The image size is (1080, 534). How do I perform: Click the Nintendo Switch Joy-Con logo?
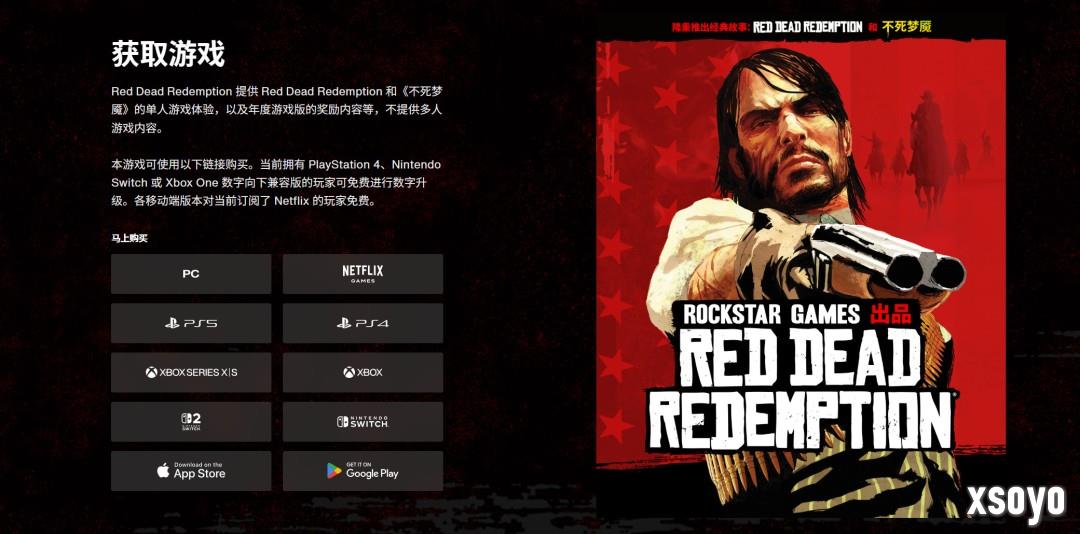click(x=342, y=422)
